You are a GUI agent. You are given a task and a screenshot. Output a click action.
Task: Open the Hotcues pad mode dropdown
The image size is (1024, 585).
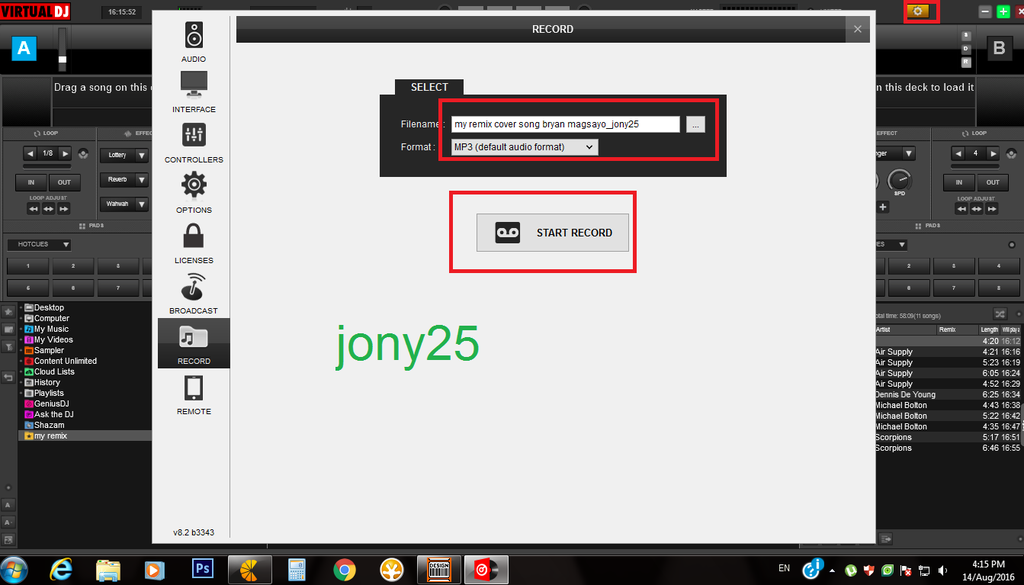tap(40, 244)
